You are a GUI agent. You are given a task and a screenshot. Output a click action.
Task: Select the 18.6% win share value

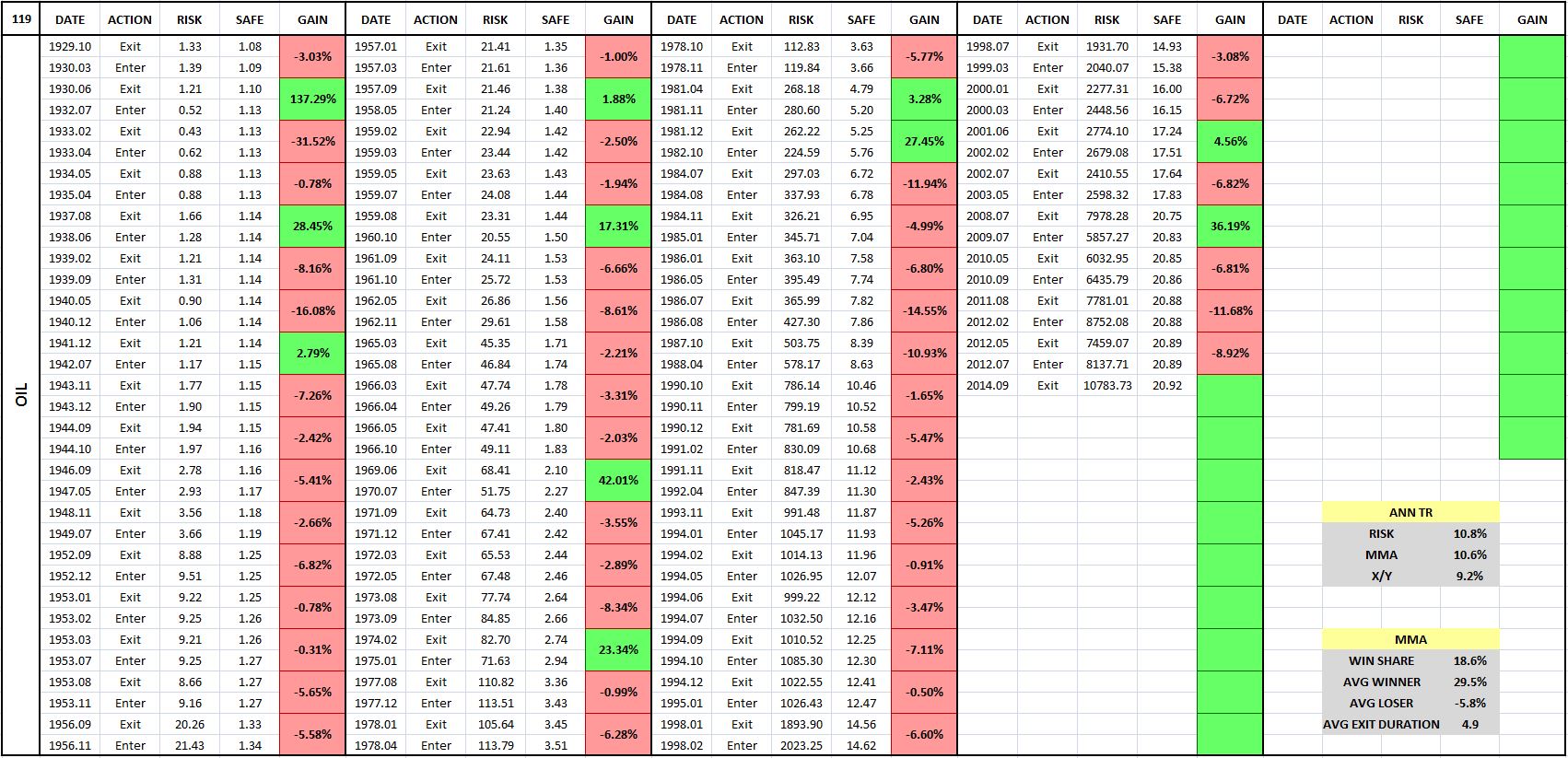[1469, 660]
